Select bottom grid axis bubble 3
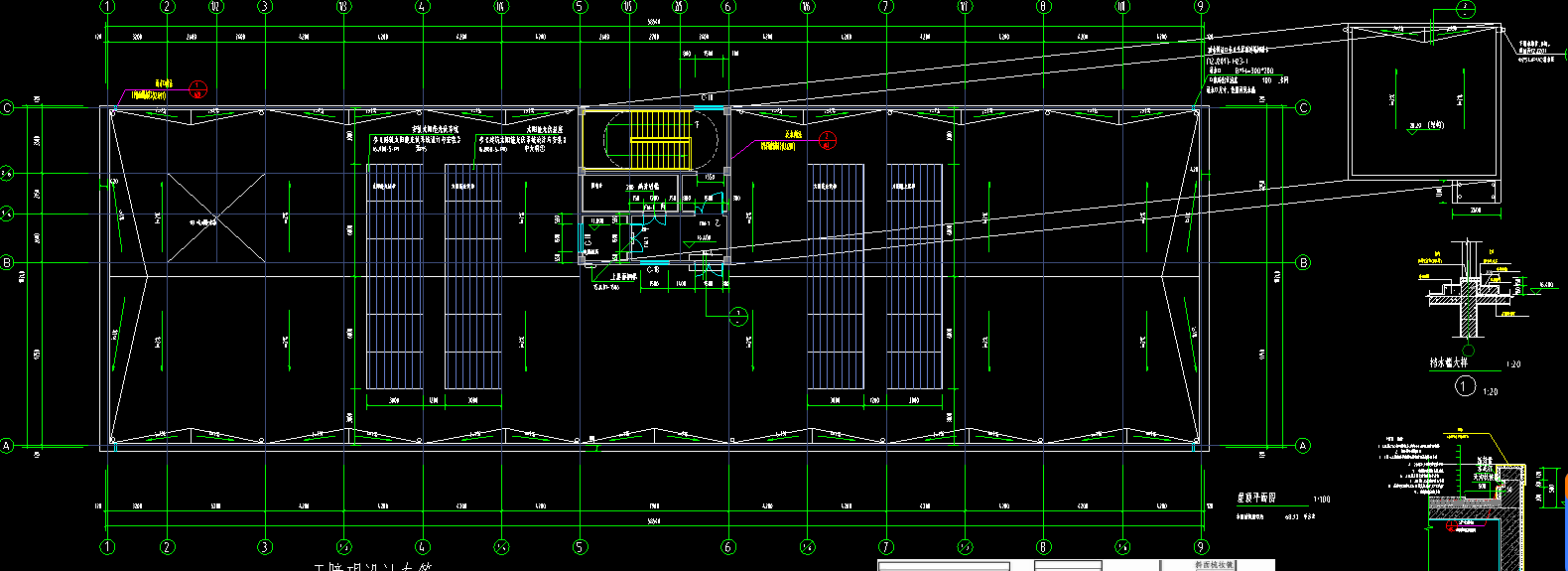Image resolution: width=1568 pixels, height=571 pixels. coord(265,546)
